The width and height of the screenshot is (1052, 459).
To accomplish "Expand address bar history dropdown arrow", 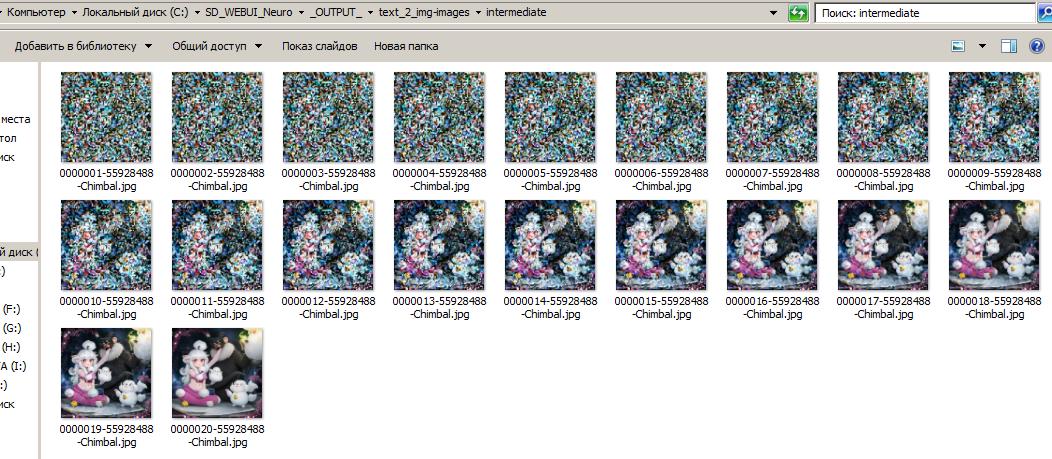I will (774, 13).
